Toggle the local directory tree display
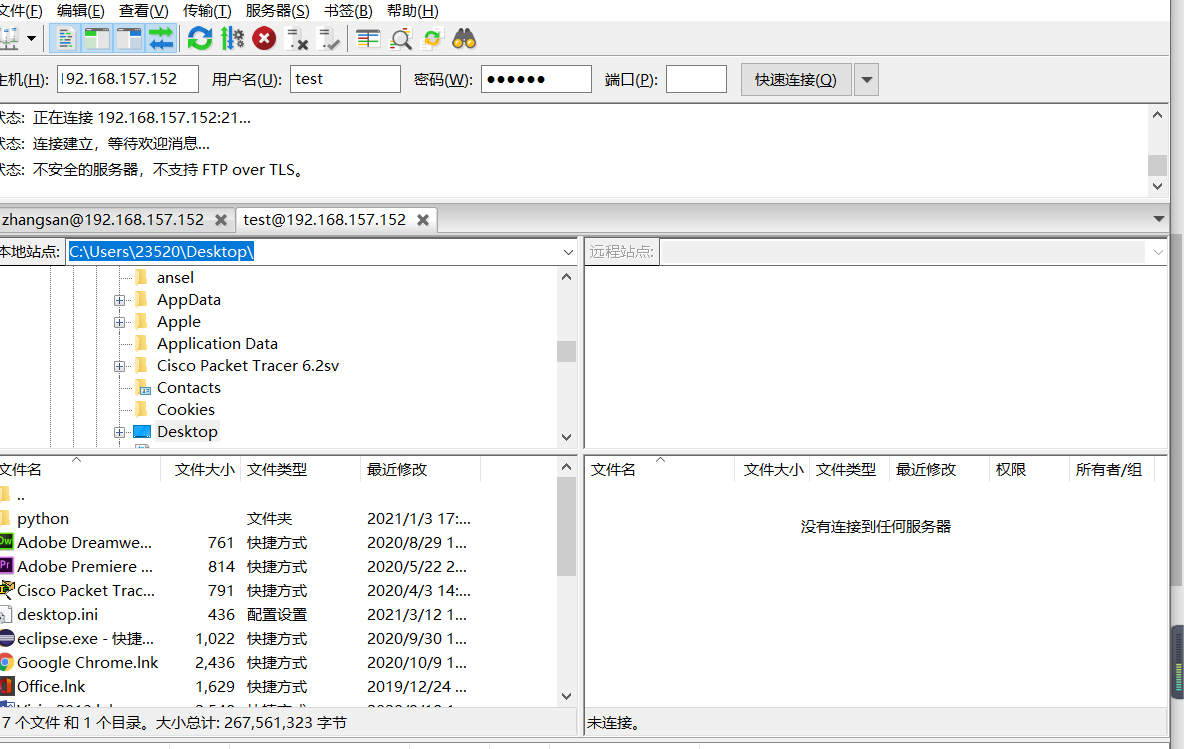 pyautogui.click(x=97, y=39)
